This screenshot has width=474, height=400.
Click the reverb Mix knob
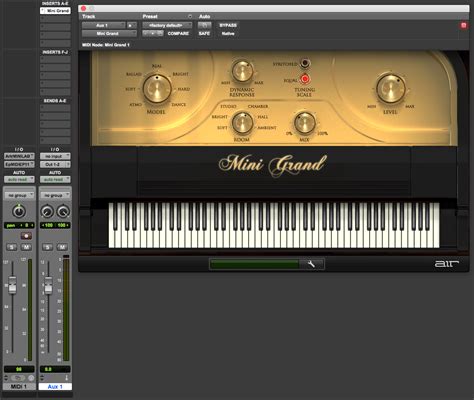[304, 123]
